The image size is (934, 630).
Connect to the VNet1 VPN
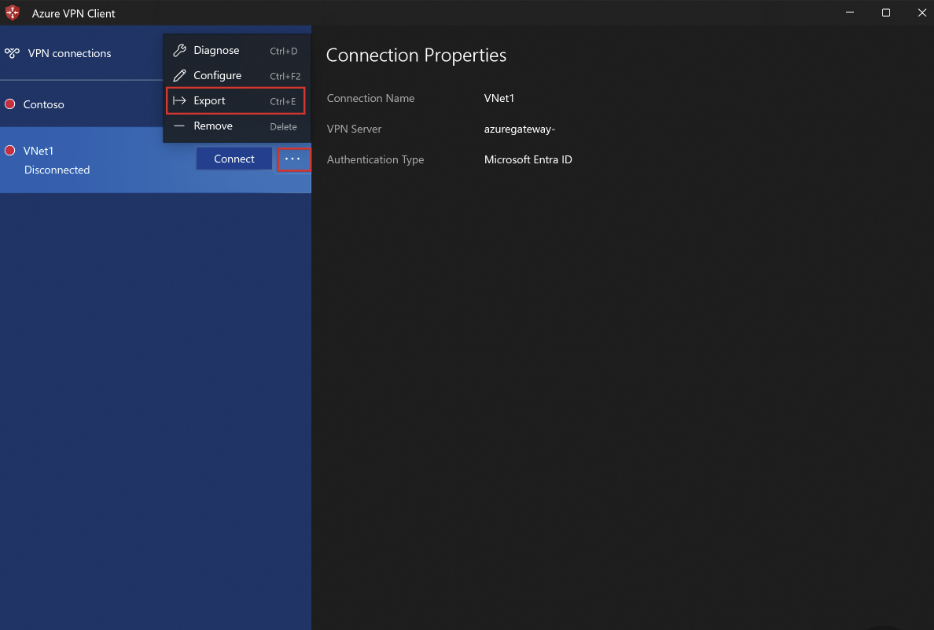tap(234, 159)
